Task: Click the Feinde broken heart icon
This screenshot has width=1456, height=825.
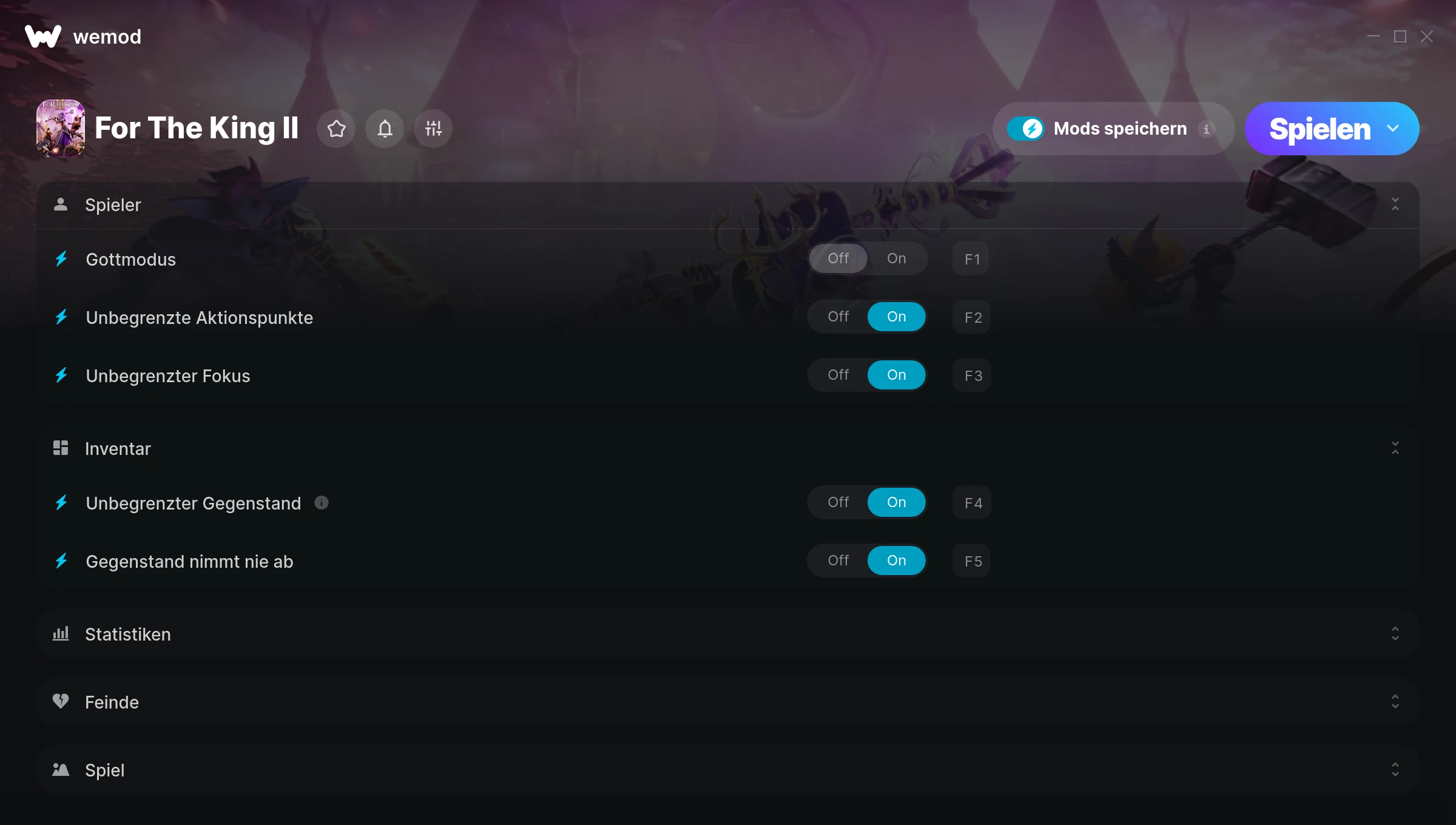Action: pos(61,701)
